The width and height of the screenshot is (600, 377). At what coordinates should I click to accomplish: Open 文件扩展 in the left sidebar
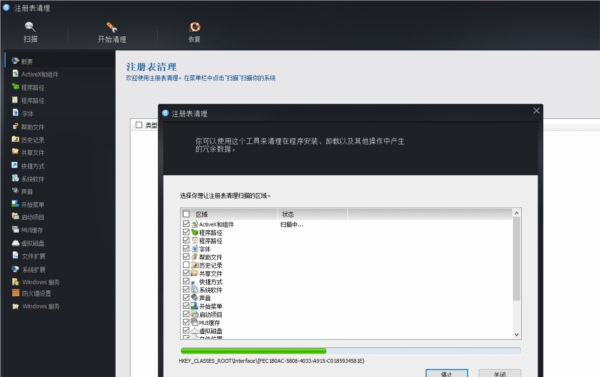point(29,256)
